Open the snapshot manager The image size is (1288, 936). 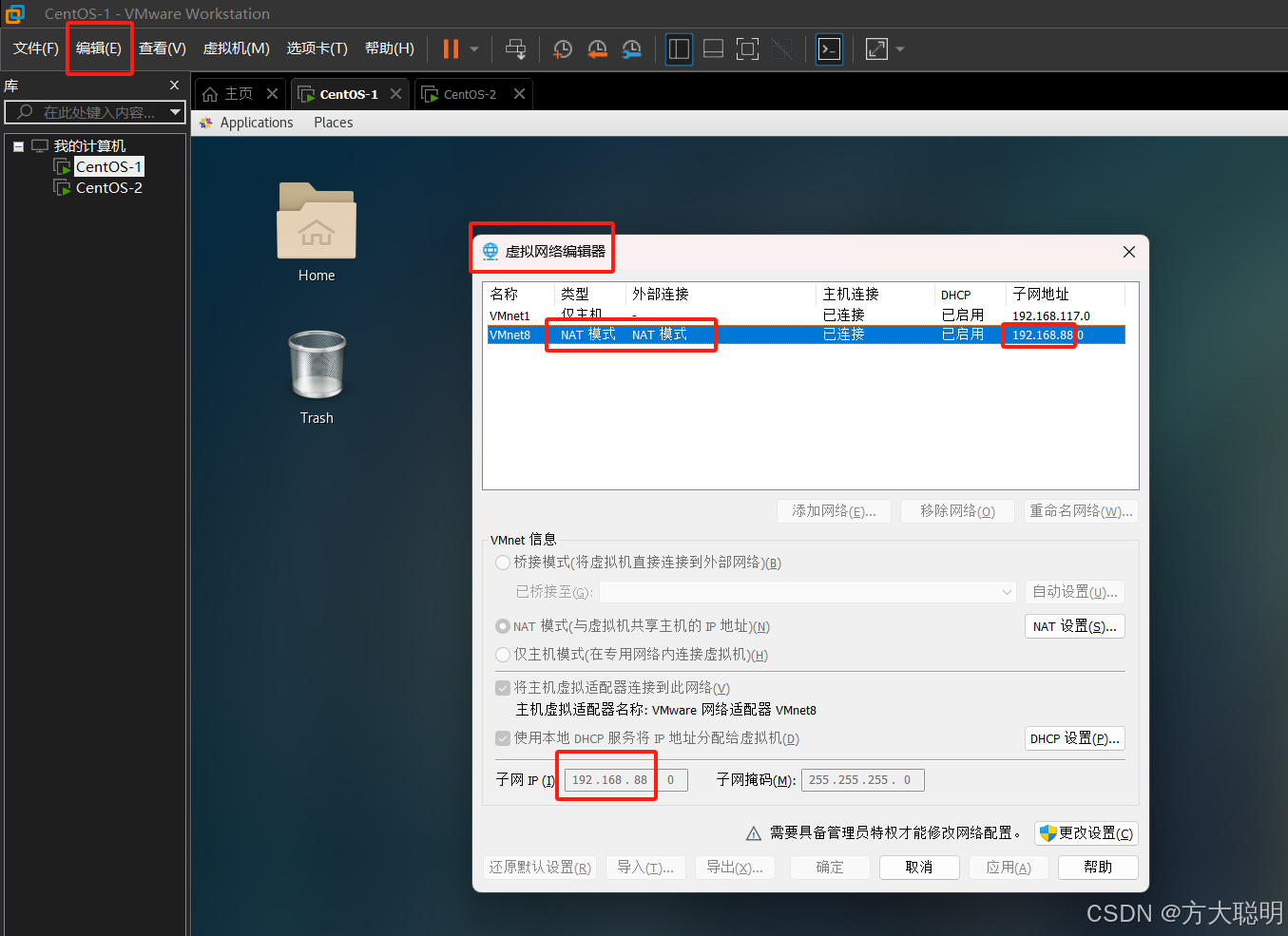click(632, 48)
